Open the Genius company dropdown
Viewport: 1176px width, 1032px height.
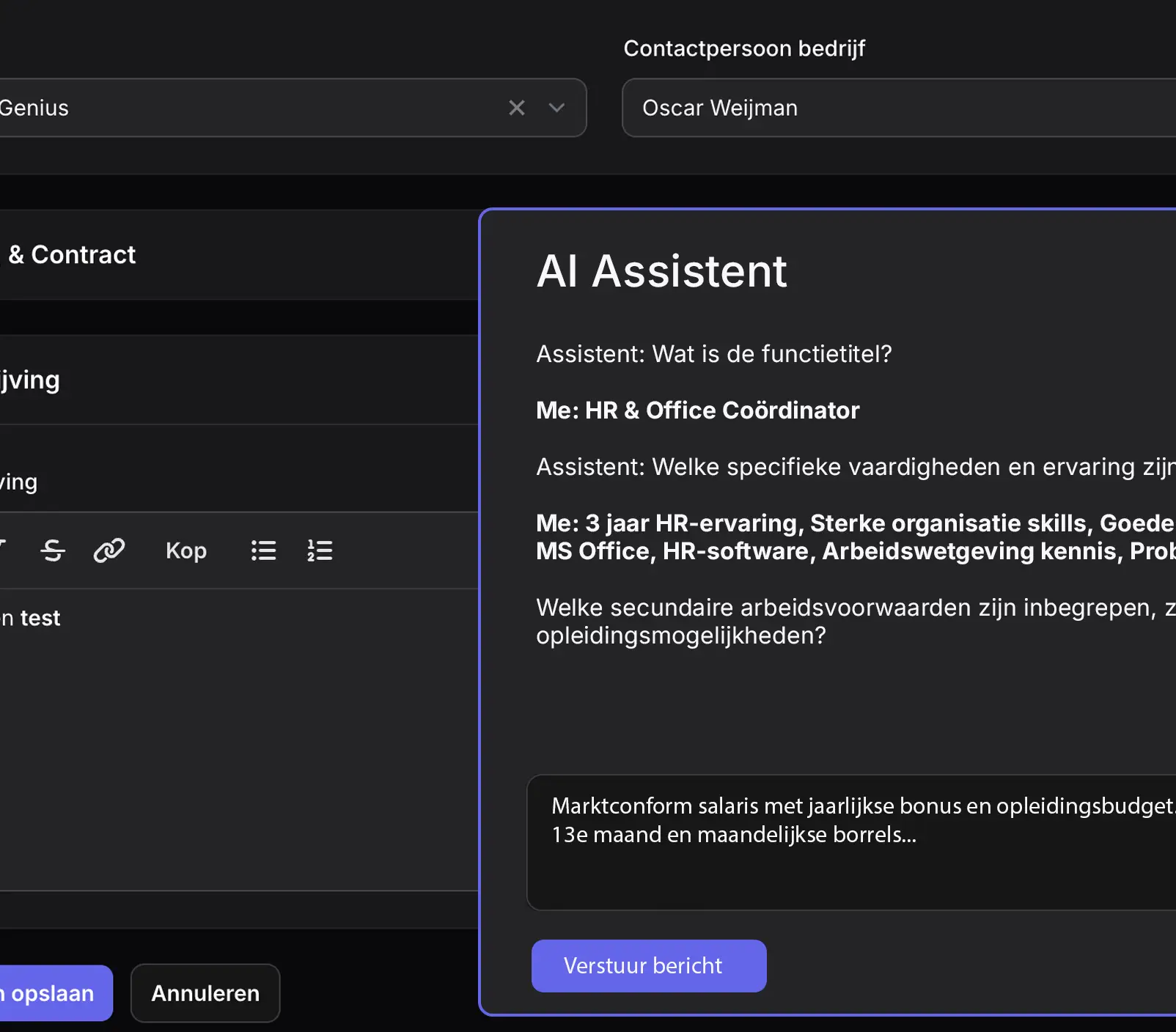coord(556,108)
